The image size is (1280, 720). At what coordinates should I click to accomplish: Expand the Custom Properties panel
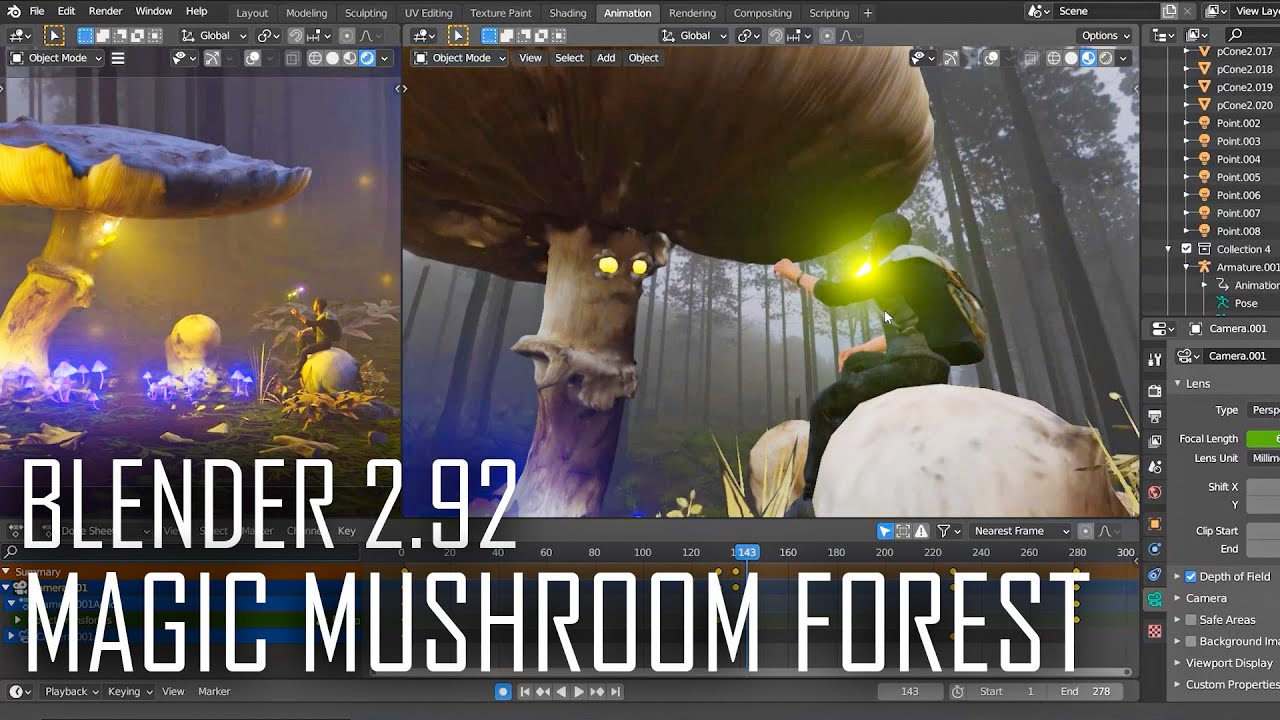(x=1232, y=685)
